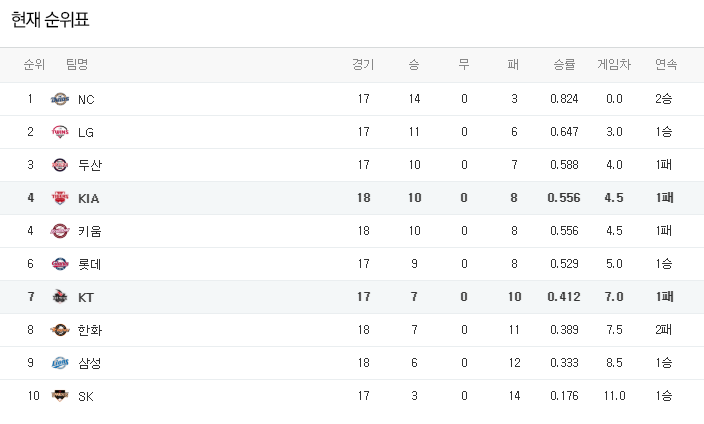Click the 한화 Eagles team logo

[60, 330]
